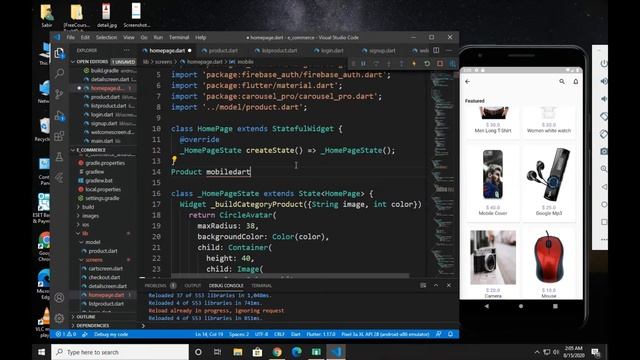The height and width of the screenshot is (360, 640).
Task: Tap the Android home navigation button
Action: click(521, 306)
